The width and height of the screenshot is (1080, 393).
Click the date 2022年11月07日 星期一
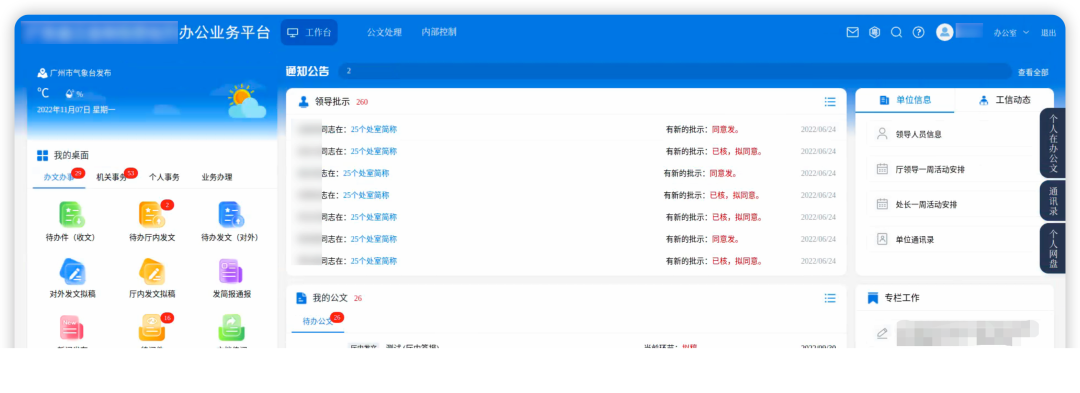tap(76, 109)
